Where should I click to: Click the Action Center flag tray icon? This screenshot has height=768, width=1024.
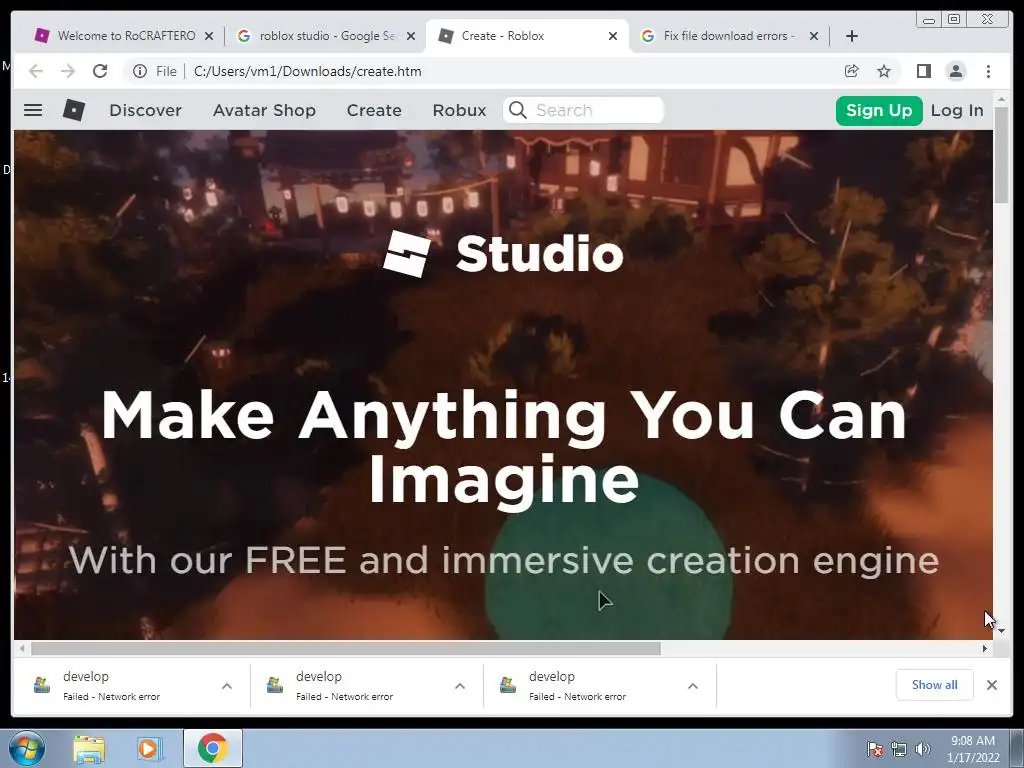pos(874,749)
